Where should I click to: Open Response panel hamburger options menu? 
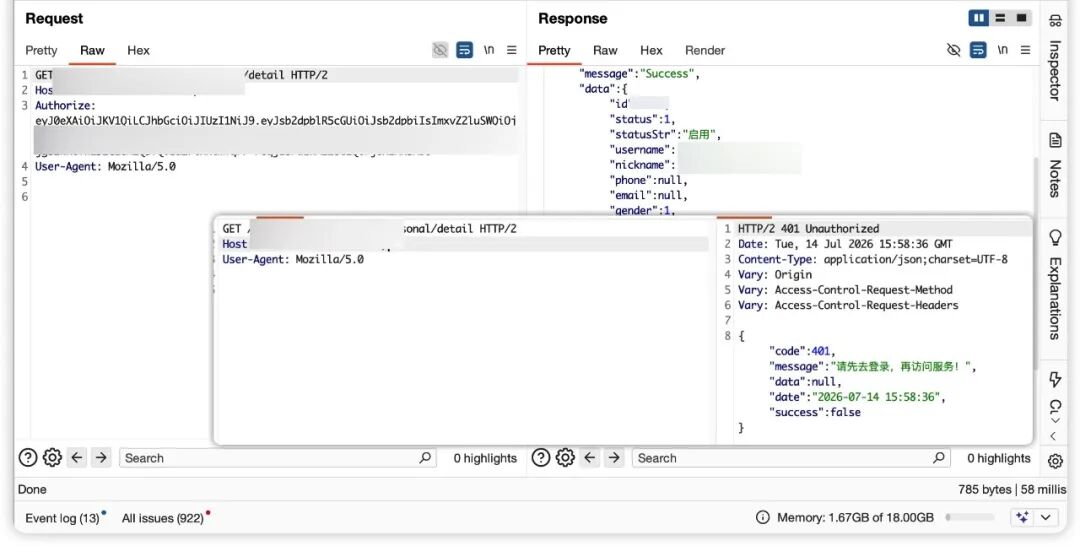click(1026, 50)
